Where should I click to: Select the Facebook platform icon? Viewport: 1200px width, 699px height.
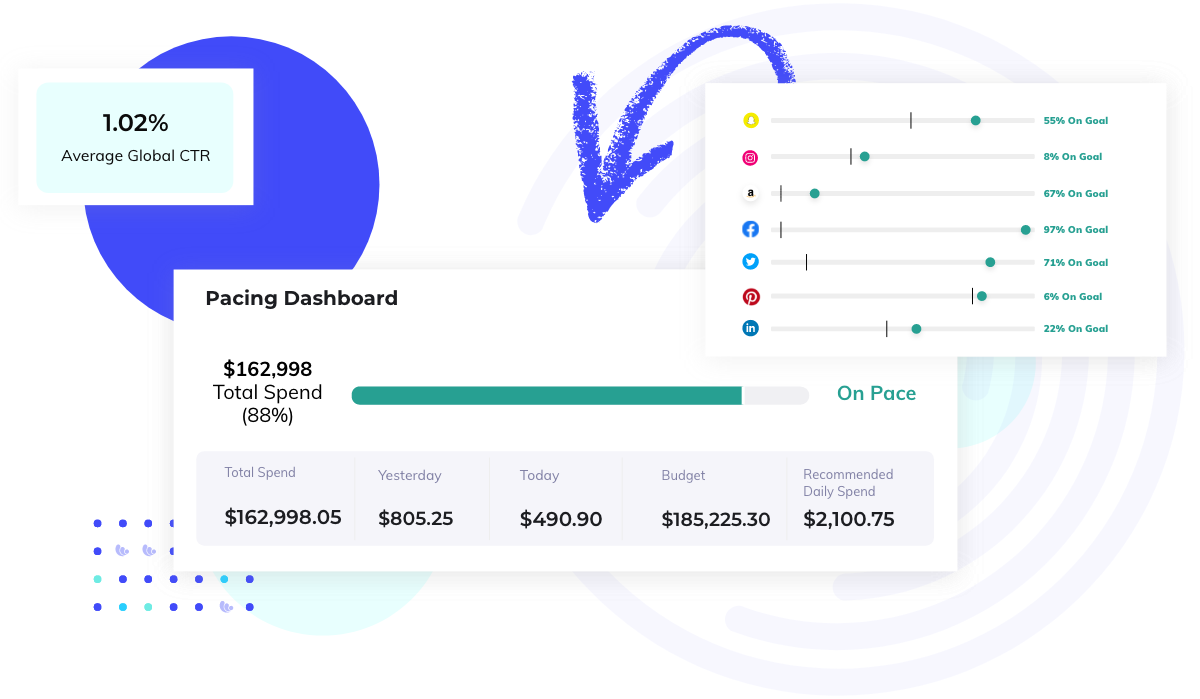pos(750,229)
